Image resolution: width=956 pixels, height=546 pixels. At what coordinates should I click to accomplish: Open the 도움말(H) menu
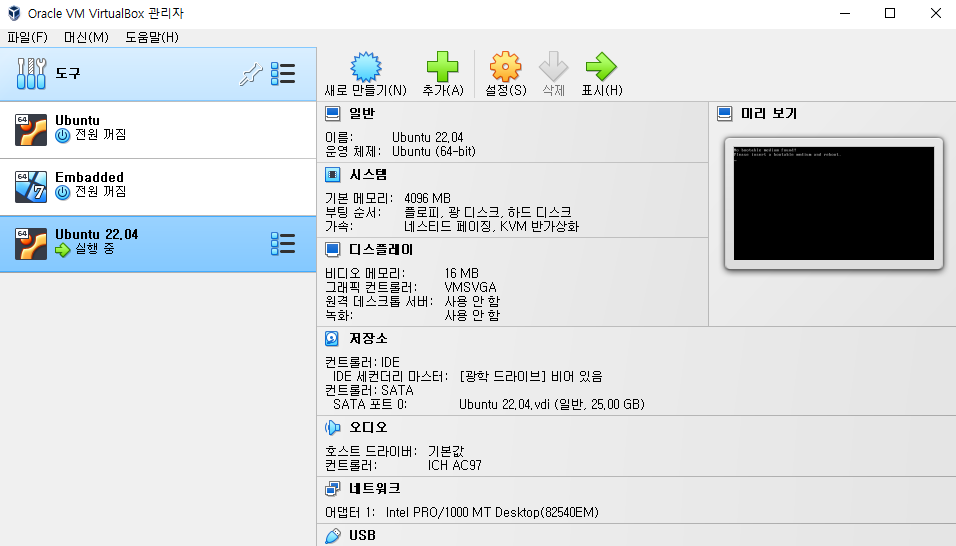click(x=152, y=37)
